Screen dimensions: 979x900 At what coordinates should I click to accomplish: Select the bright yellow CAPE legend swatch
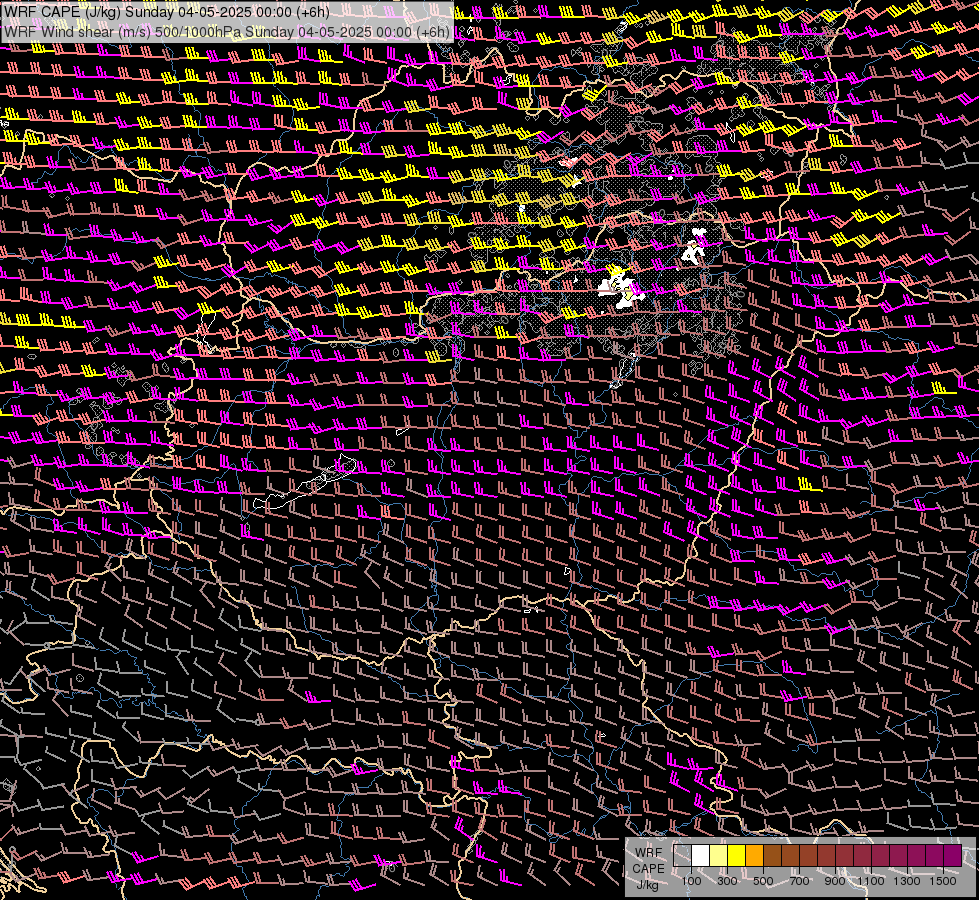(x=737, y=855)
